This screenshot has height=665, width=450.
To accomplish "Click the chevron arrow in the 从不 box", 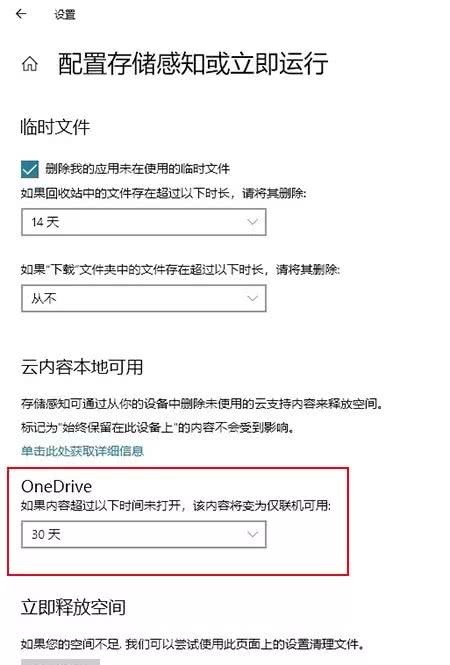I will [252, 298].
